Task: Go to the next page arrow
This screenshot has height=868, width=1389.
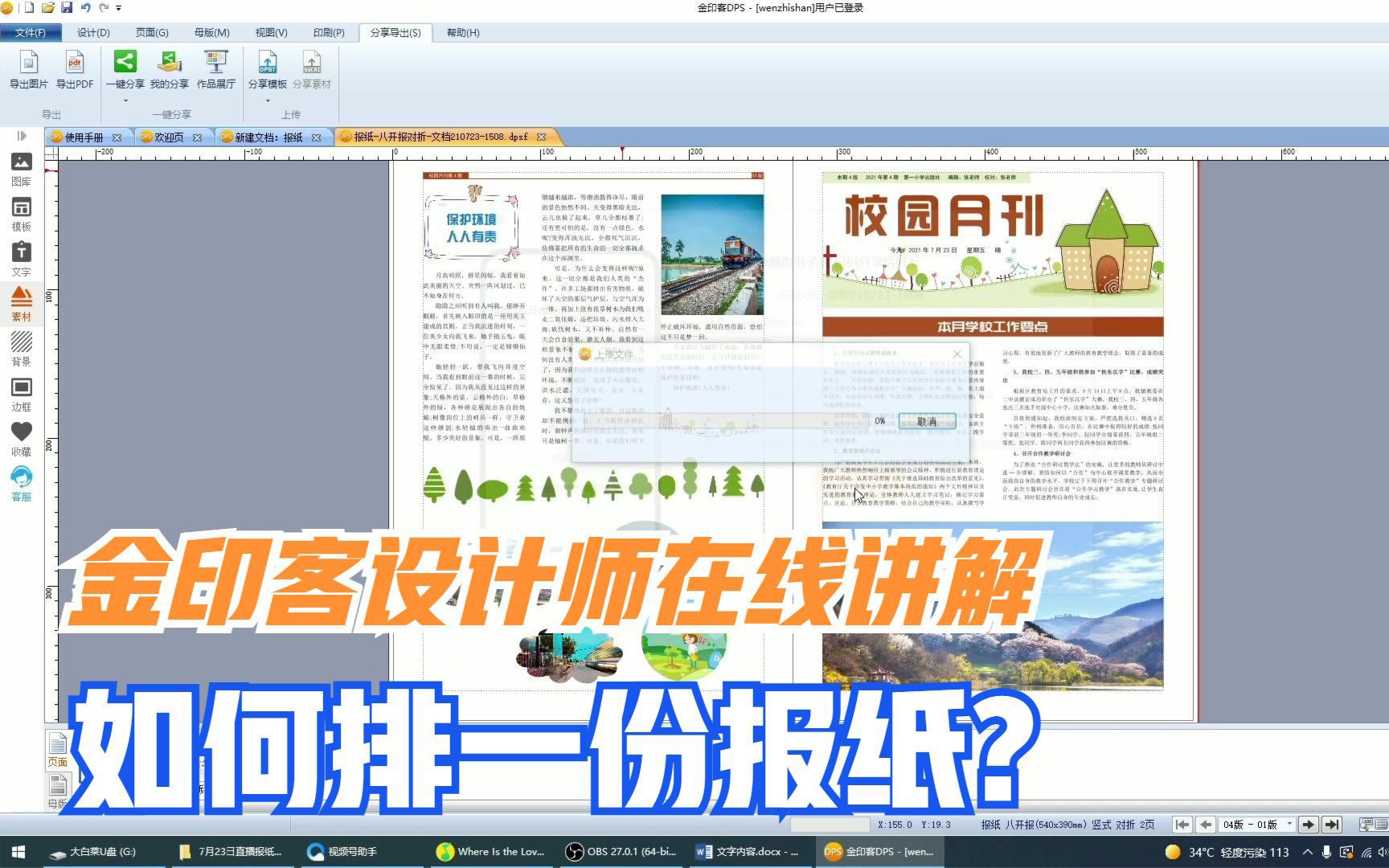Action: [1309, 825]
